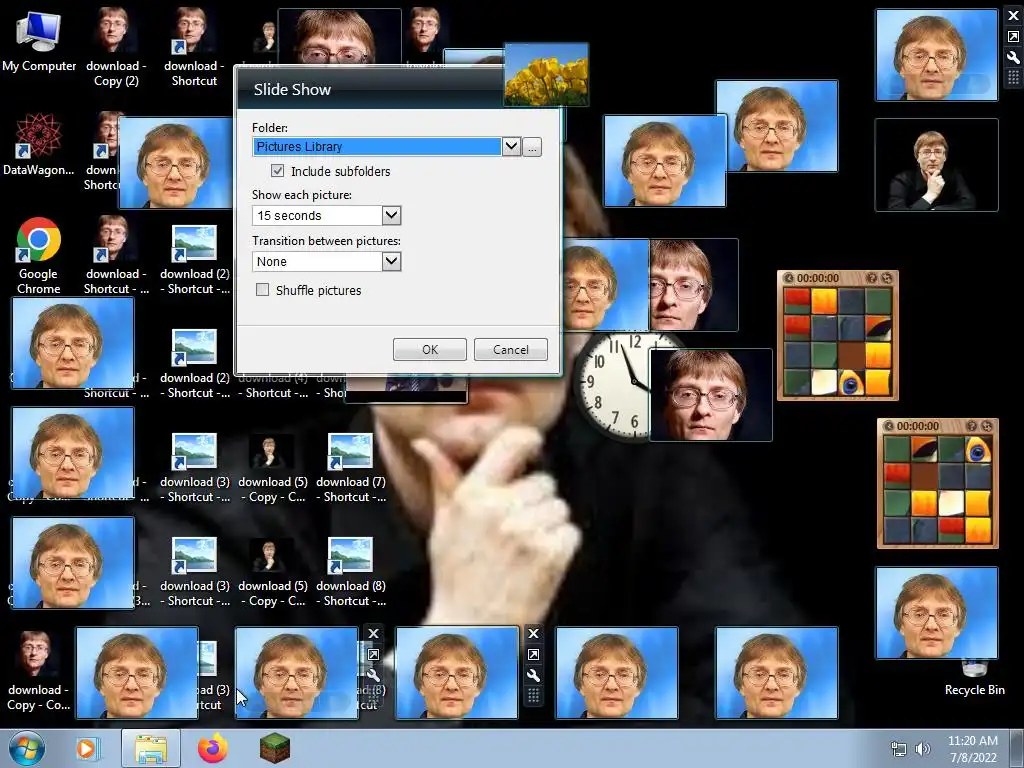Select the DataWagon desktop shortcut
The image size is (1024, 768).
[x=39, y=144]
